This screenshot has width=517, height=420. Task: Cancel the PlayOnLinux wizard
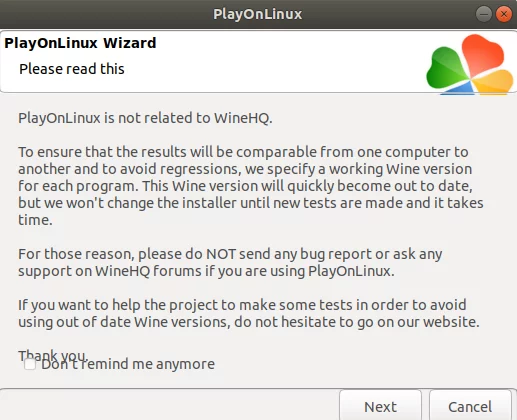(x=470, y=406)
